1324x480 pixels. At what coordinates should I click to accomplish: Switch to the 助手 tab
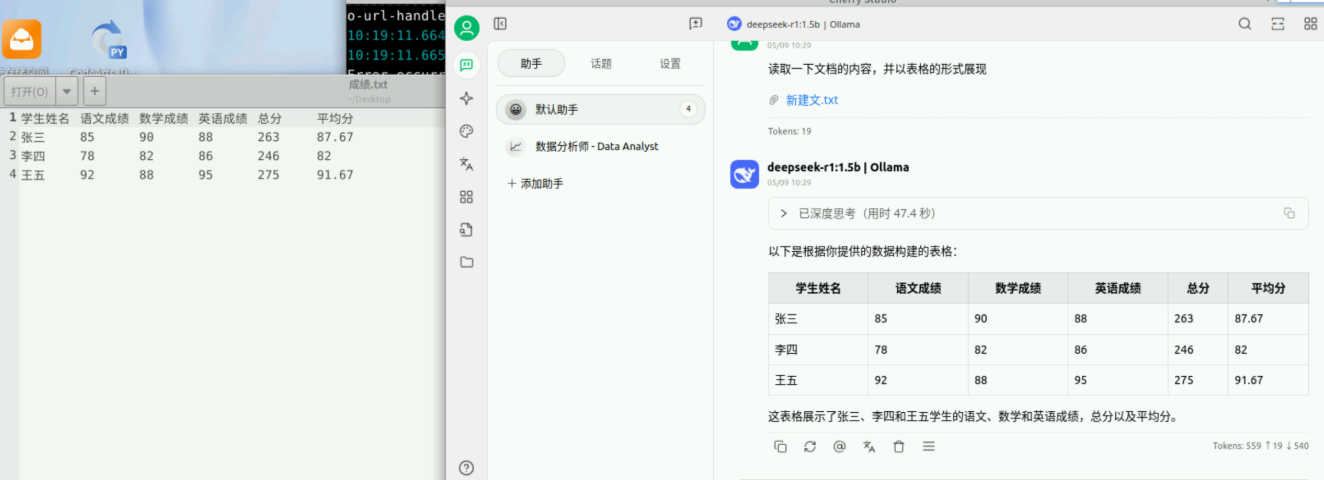[531, 63]
